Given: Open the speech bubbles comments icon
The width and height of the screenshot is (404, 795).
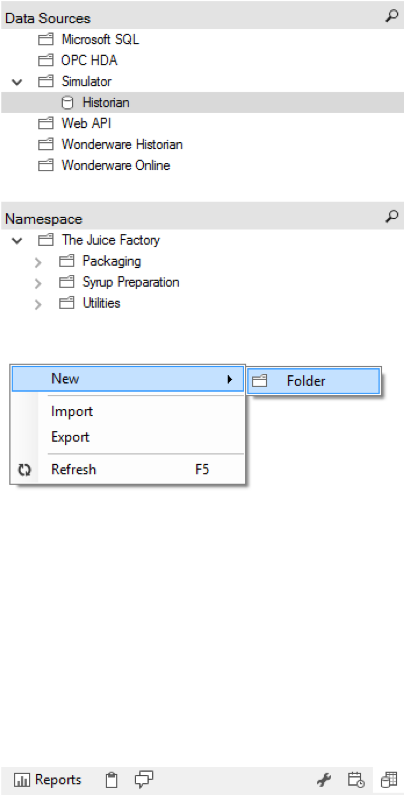Looking at the screenshot, I should (144, 779).
